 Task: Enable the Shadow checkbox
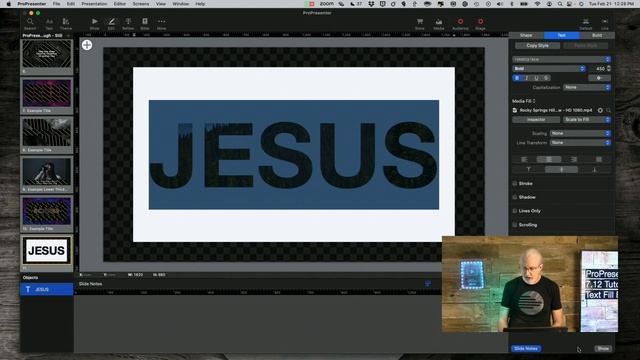[515, 197]
